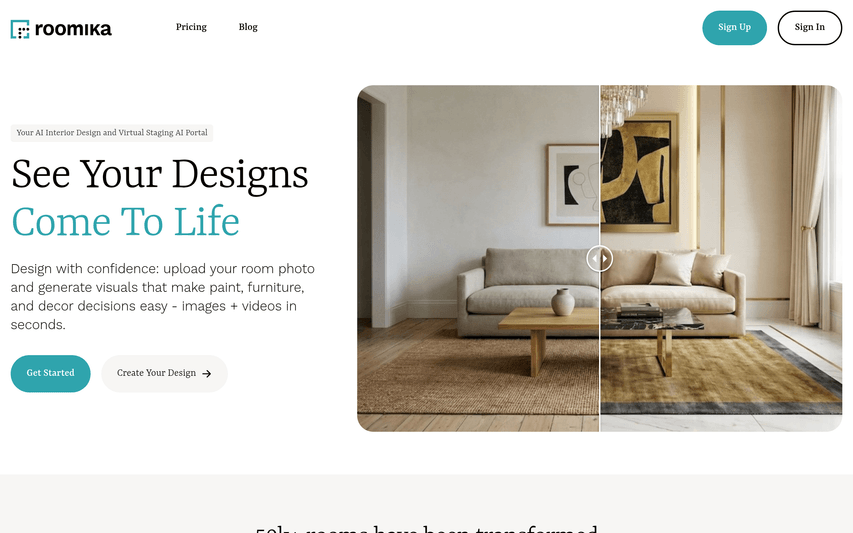Click the Design with confidence description paragraph
This screenshot has height=533, width=853.
coord(163,296)
